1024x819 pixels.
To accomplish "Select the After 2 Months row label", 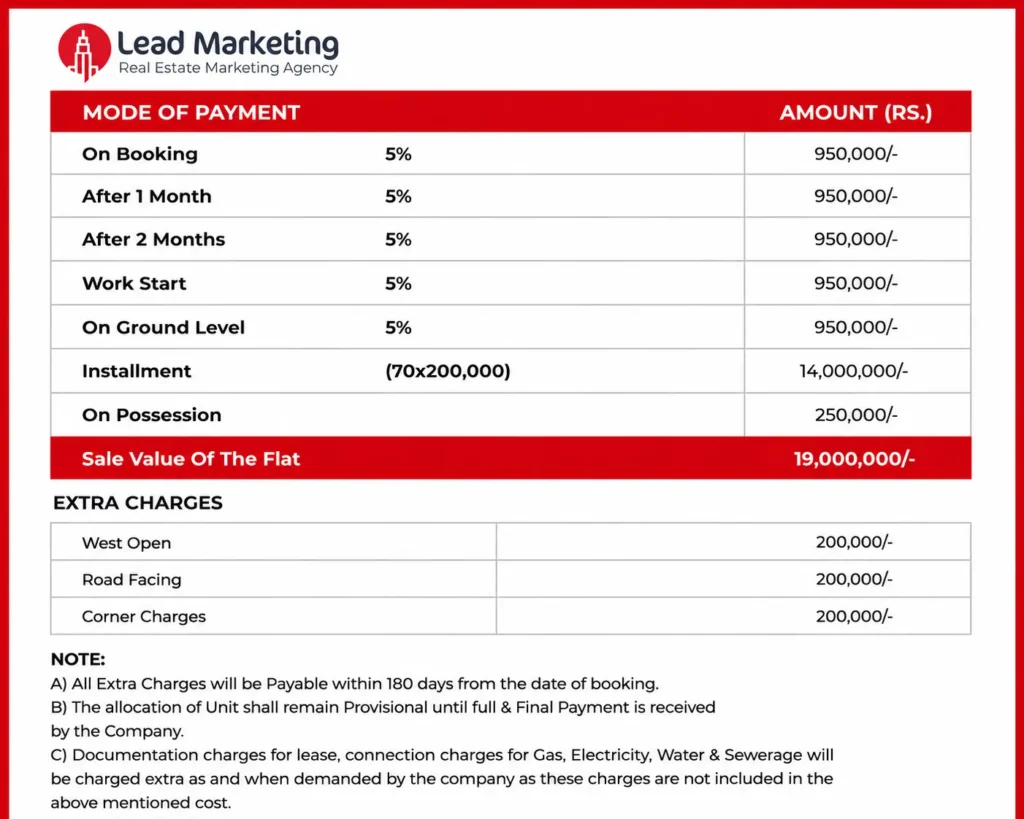I will (x=153, y=240).
